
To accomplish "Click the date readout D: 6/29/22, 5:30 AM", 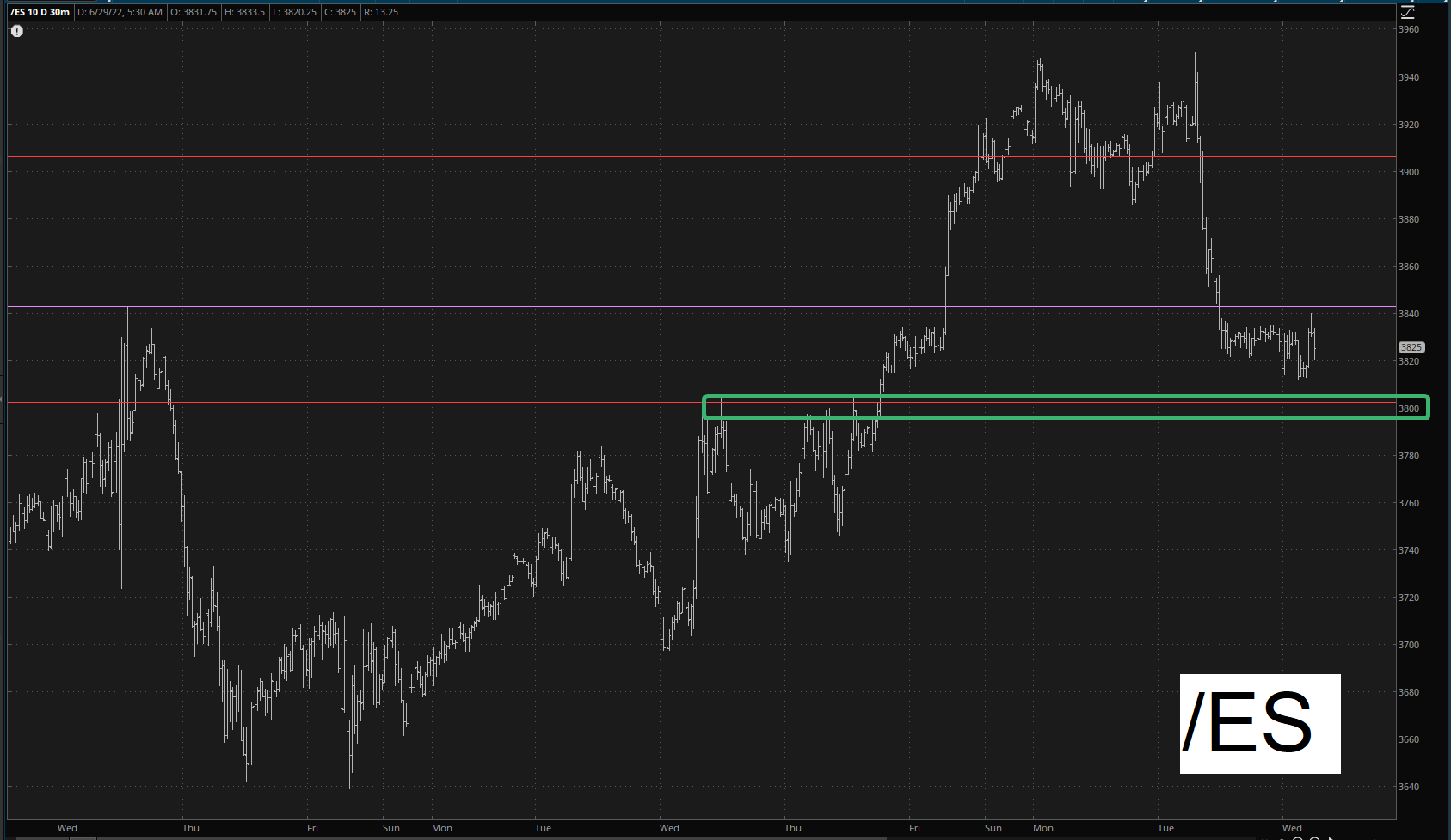I will 120,12.
